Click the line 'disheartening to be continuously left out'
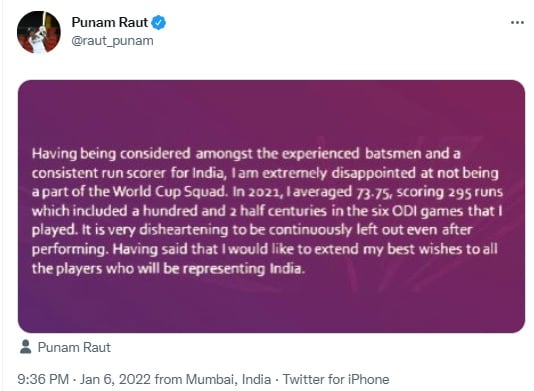This screenshot has height=391, width=534. click(x=252, y=230)
